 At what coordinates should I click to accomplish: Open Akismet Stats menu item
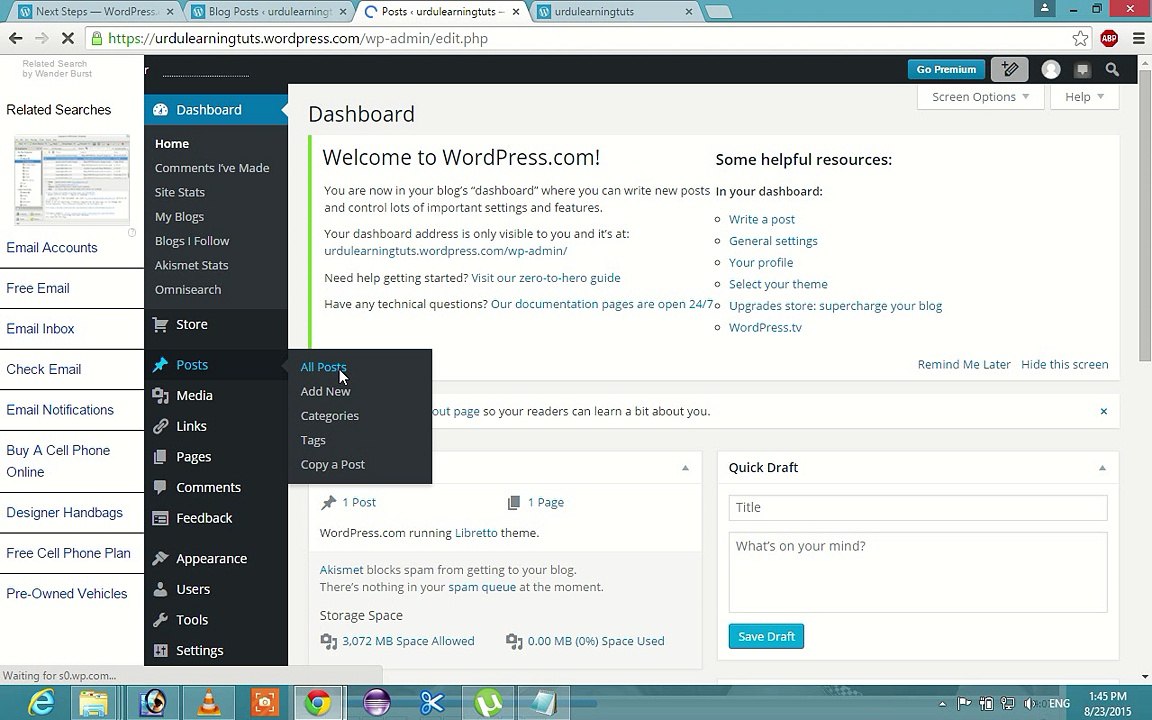(191, 265)
